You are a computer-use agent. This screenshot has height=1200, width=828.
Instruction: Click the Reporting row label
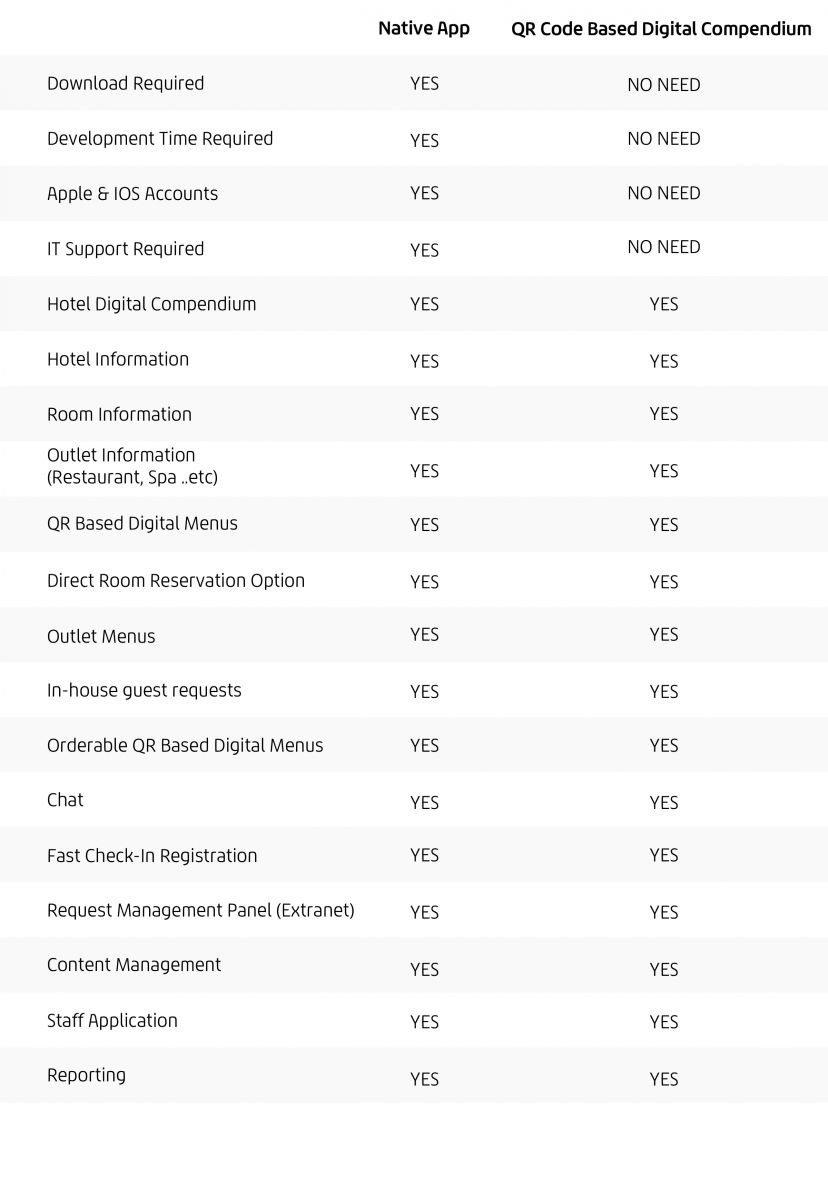click(x=86, y=1076)
